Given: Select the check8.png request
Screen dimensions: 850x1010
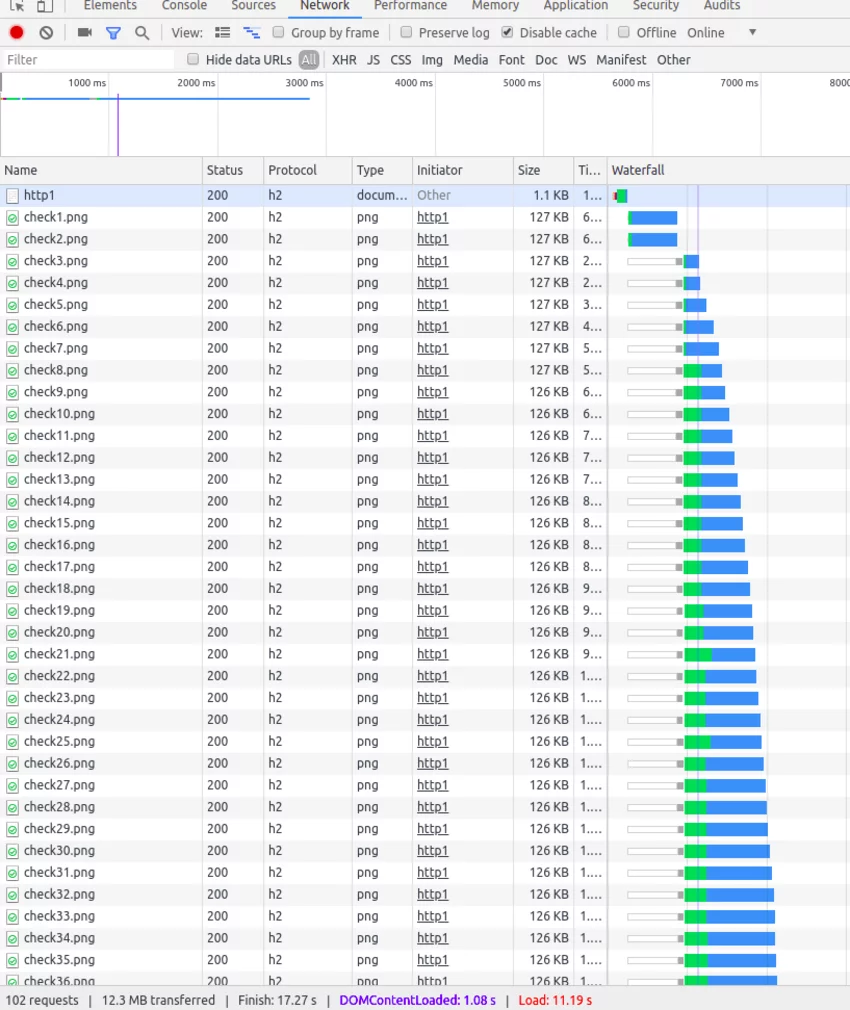Looking at the screenshot, I should pyautogui.click(x=425, y=370).
